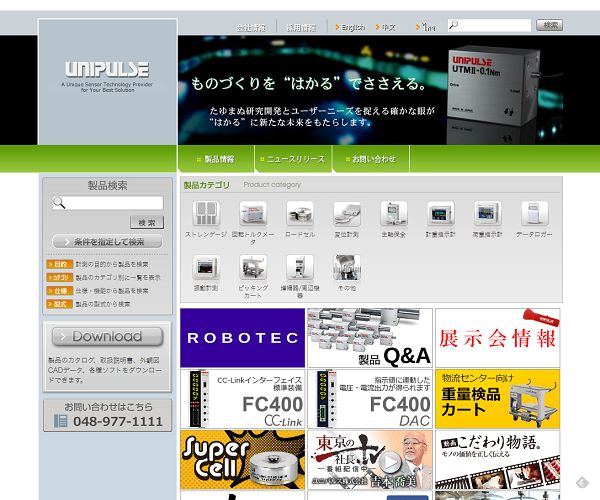The height and width of the screenshot is (500, 600).
Task: Open the FC400 DAC banner
Action: 370,399
